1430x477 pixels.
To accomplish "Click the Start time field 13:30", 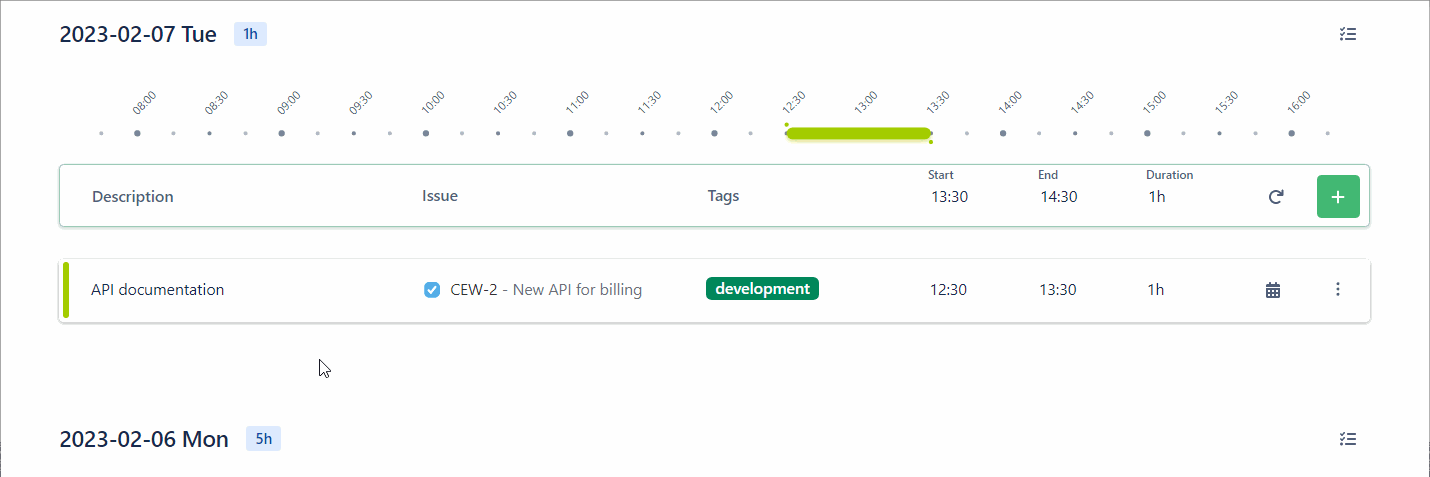I will tap(950, 197).
